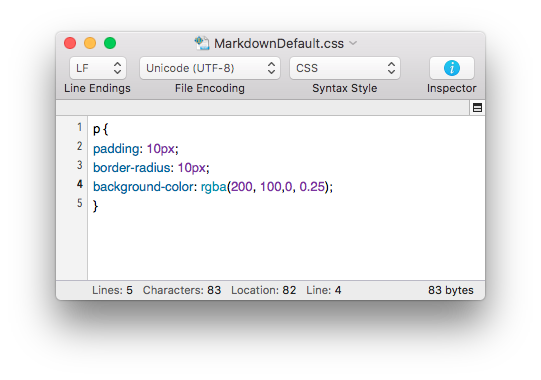
Task: Click the yellow minimize button
Action: pyautogui.click(x=90, y=43)
